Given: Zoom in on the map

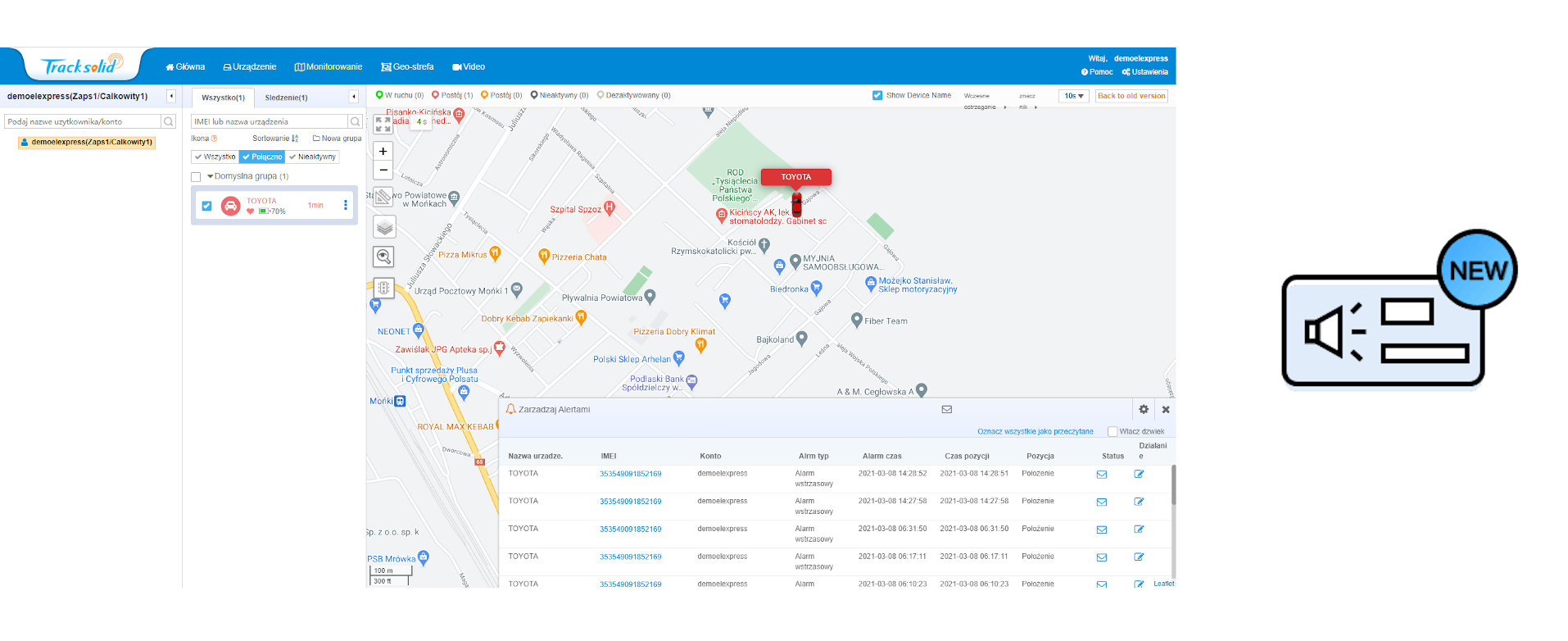Looking at the screenshot, I should [x=383, y=152].
